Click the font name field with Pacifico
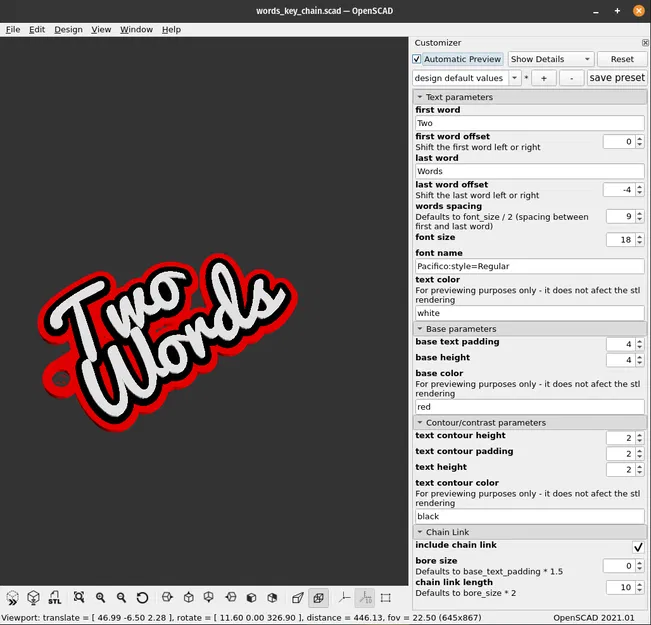Viewport: 651px width, 625px height. [530, 266]
